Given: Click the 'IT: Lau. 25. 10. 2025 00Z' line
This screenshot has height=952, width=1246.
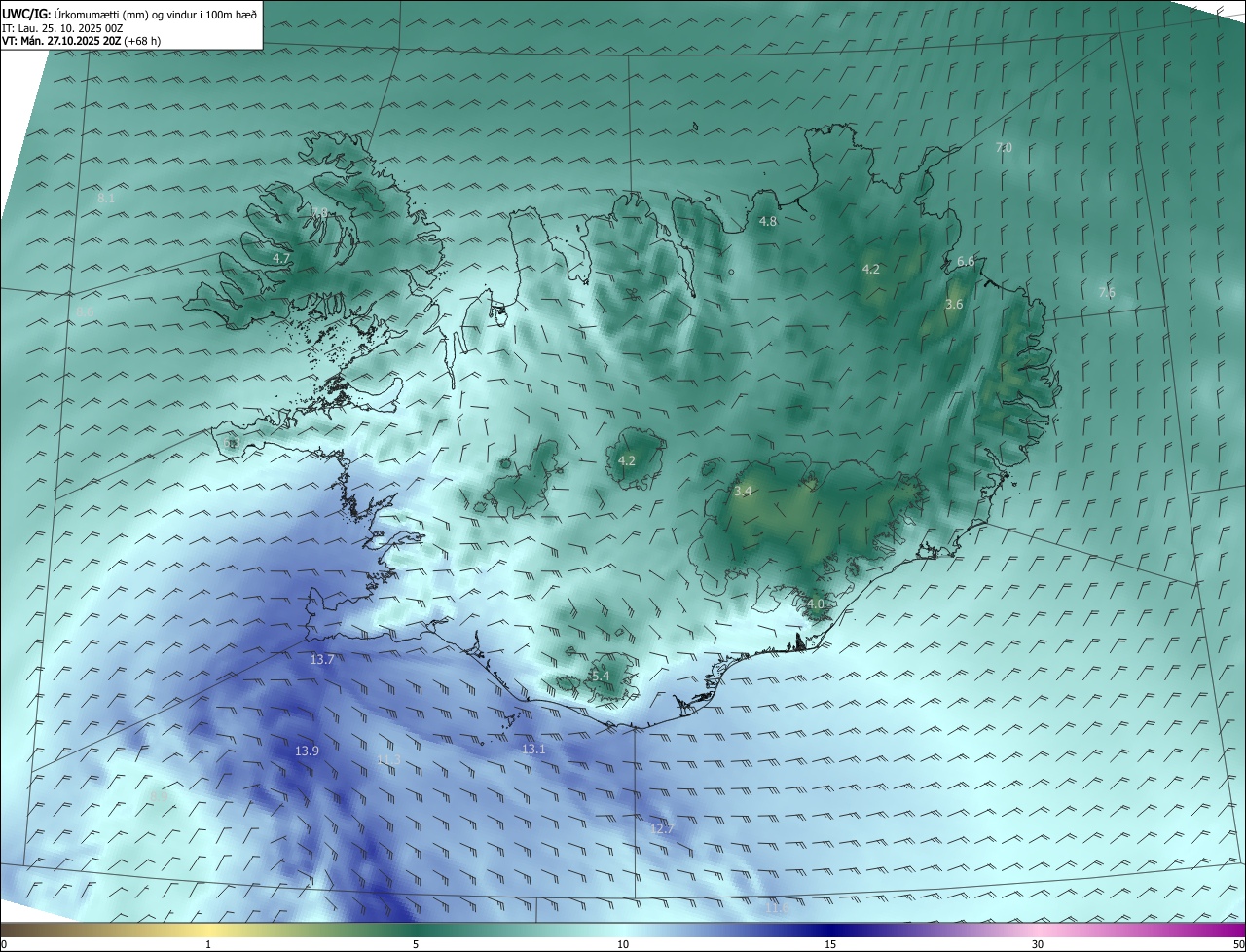Looking at the screenshot, I should pos(62,28).
